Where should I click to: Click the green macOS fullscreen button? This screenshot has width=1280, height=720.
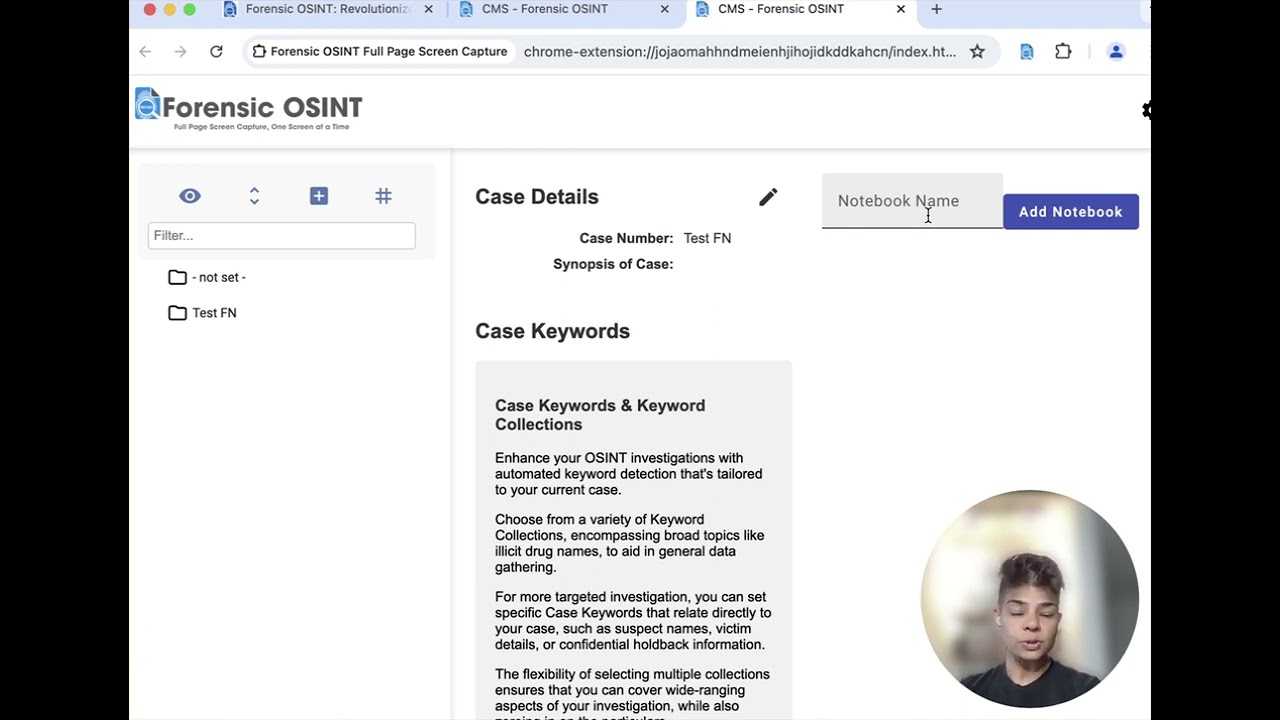[190, 9]
